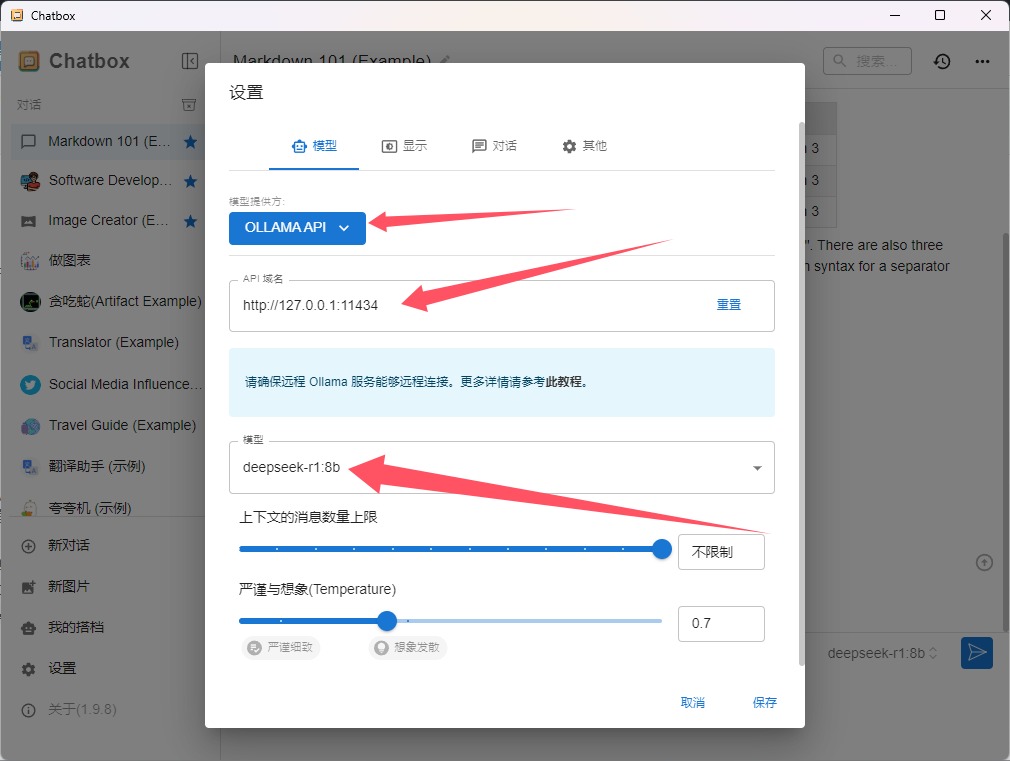Image resolution: width=1010 pixels, height=761 pixels.
Task: Switch to the 其他 settings tab
Action: point(584,146)
